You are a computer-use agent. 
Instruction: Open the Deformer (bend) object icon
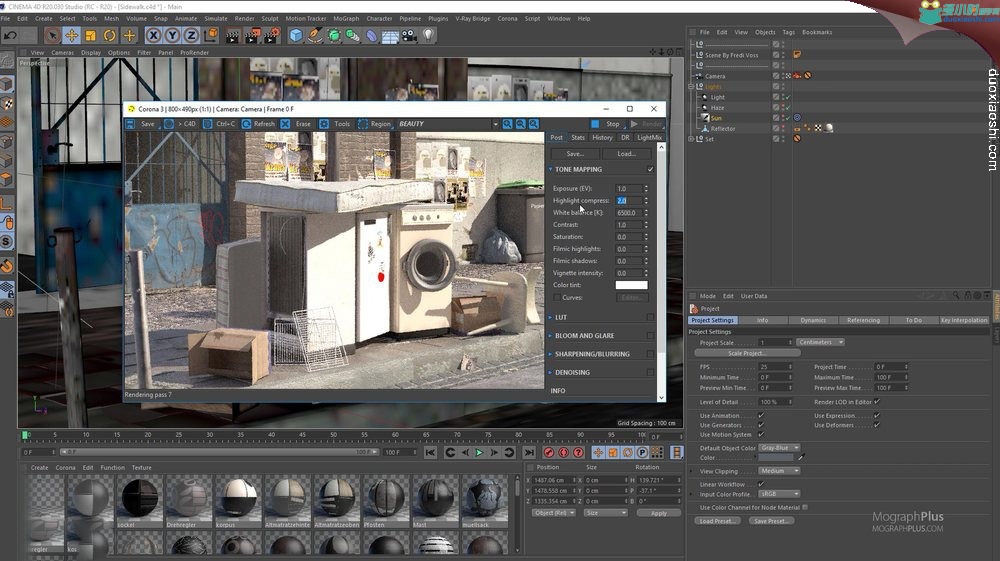371,36
